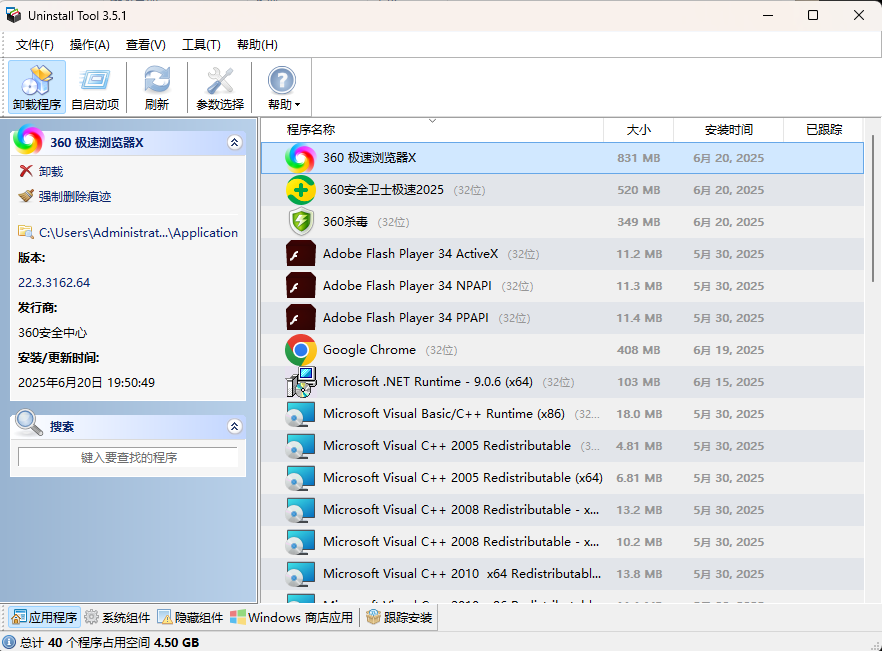Screen dimensions: 882x651
Task: Collapse the 搜索 search panel
Action: point(235,426)
